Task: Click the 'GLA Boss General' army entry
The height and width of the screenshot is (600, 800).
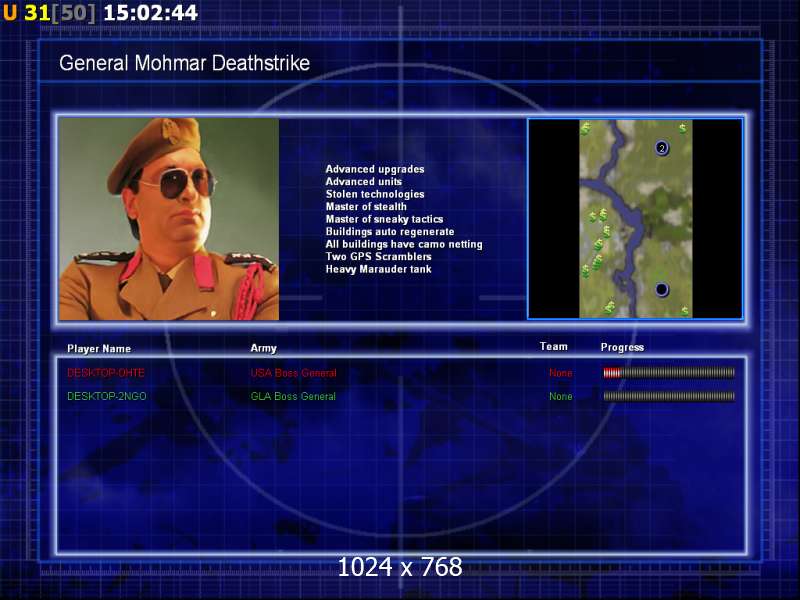Action: click(x=293, y=396)
